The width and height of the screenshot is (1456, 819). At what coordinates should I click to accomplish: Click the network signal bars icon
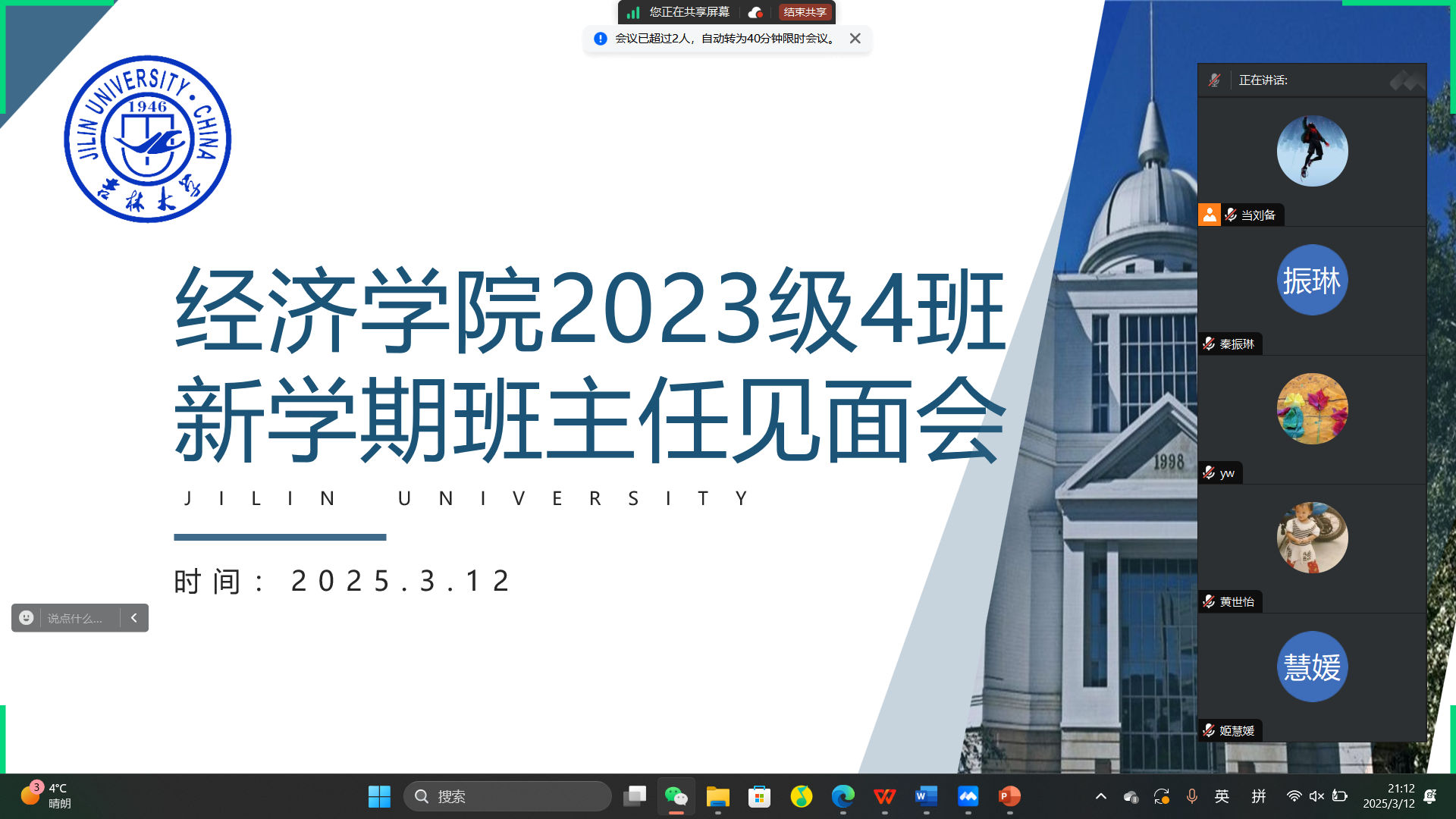point(633,12)
